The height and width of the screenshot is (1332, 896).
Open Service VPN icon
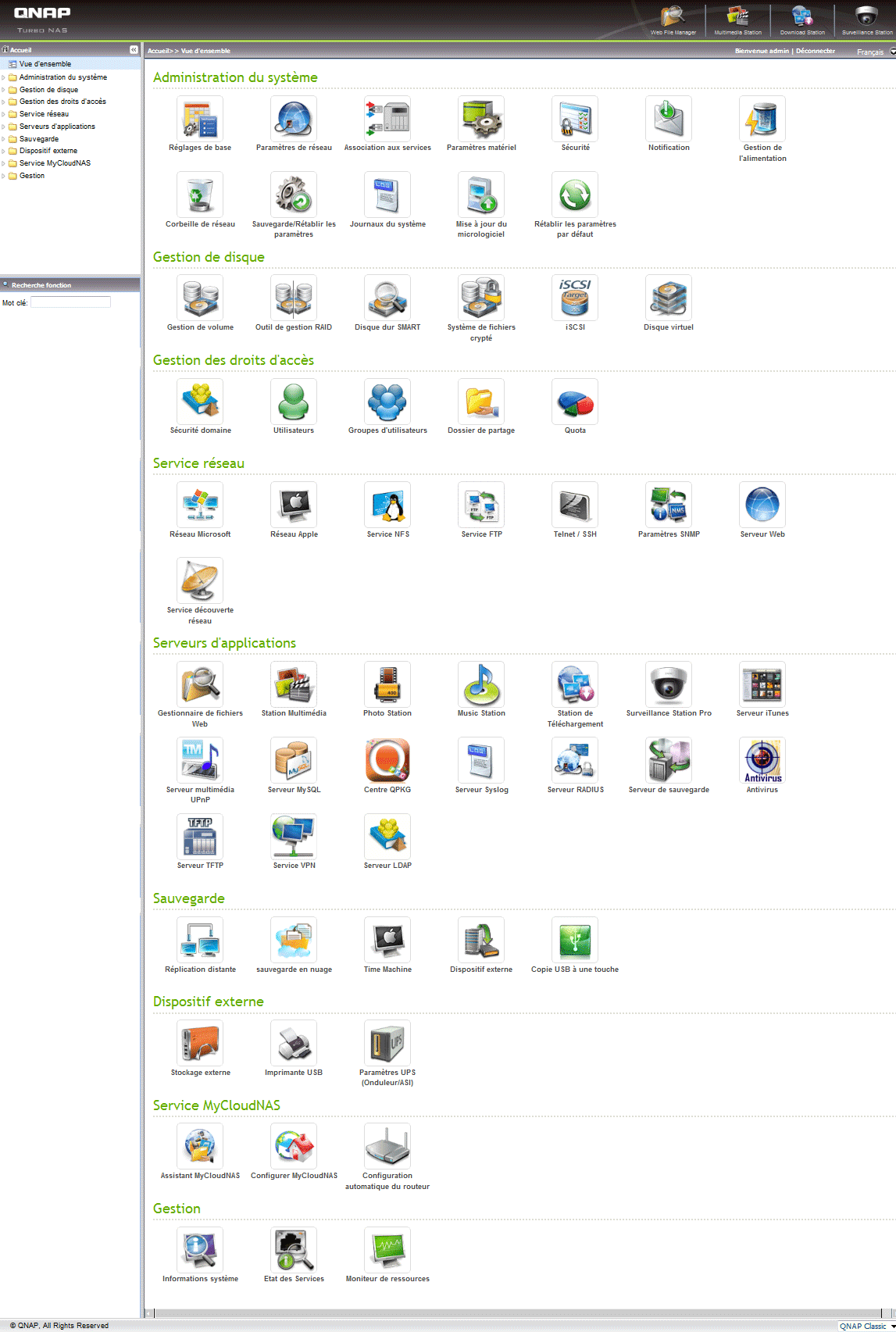coord(294,837)
